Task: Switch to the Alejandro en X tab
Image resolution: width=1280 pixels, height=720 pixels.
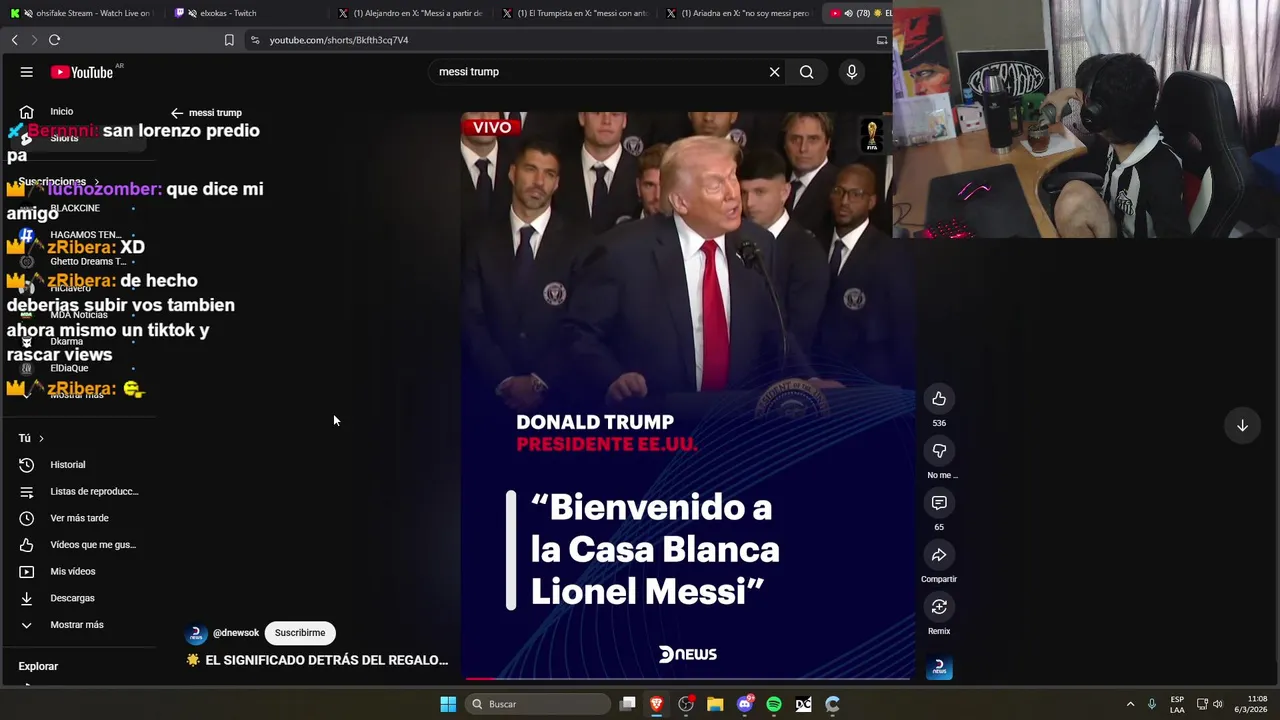Action: click(x=410, y=13)
